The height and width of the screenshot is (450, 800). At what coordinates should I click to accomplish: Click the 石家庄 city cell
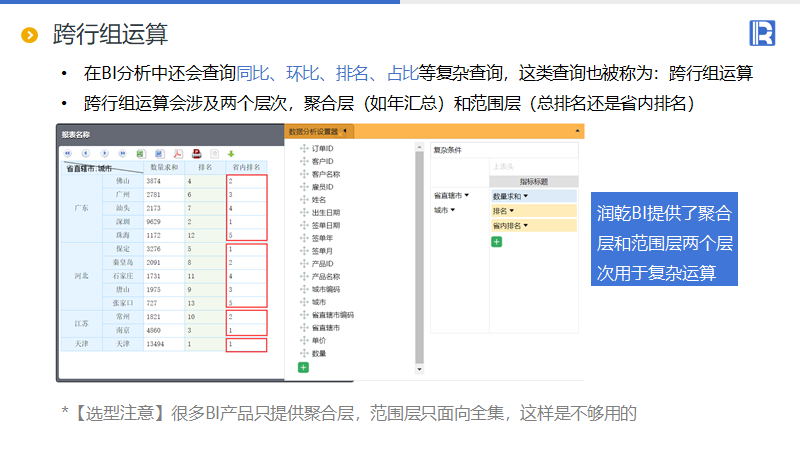(x=122, y=276)
